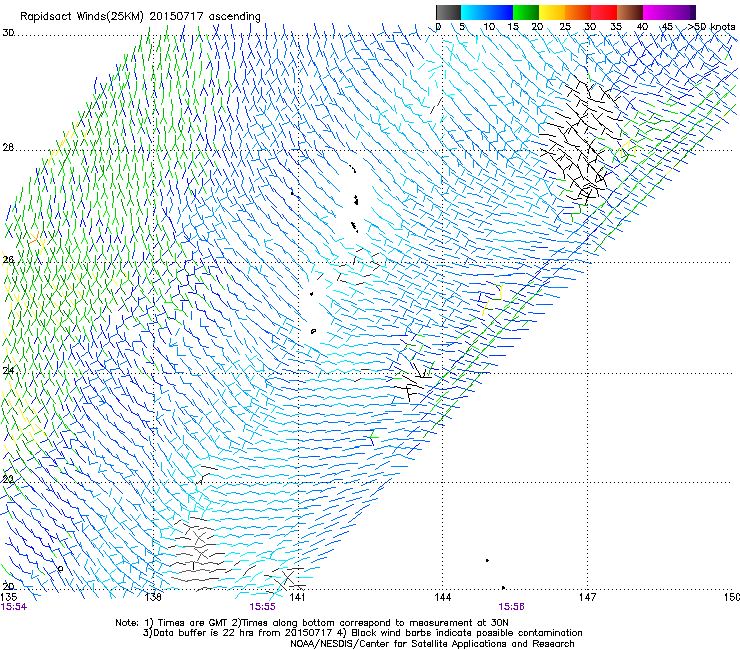Click the '25' value under the color bar
This screenshot has height=650, width=740.
click(x=565, y=27)
